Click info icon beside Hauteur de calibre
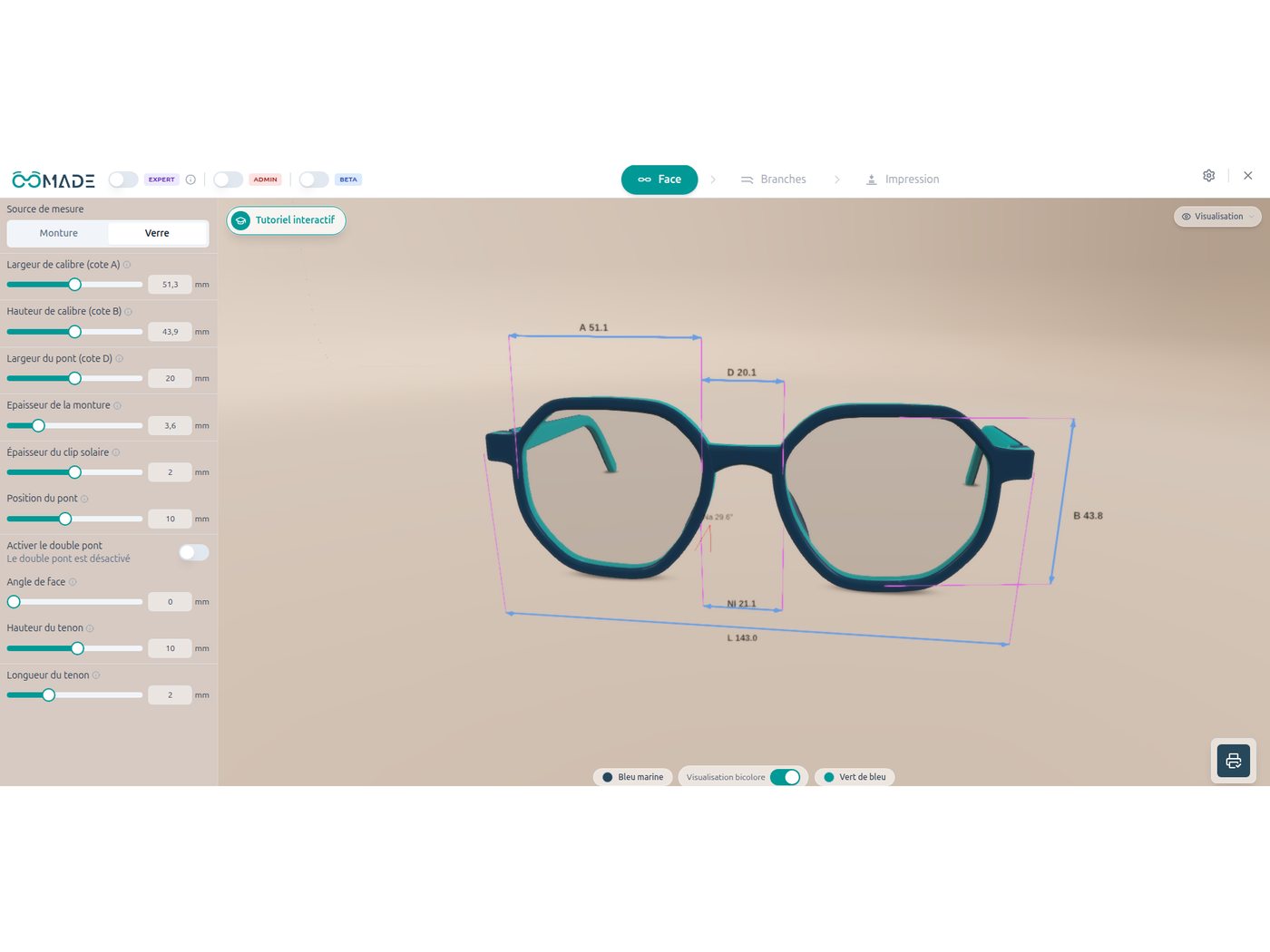Viewport: 1270px width, 952px height. [128, 312]
